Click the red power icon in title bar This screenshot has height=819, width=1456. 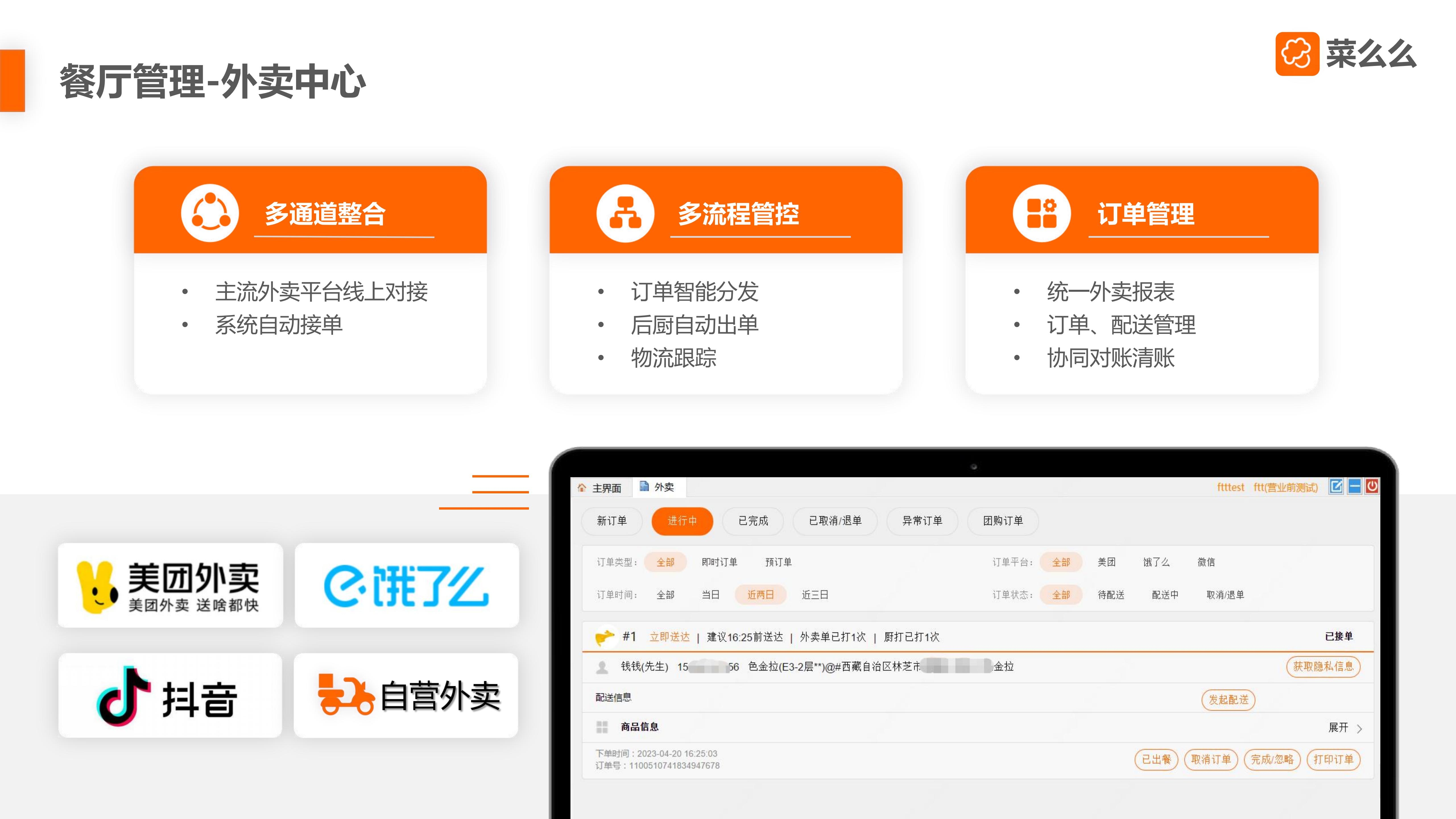tap(1372, 486)
